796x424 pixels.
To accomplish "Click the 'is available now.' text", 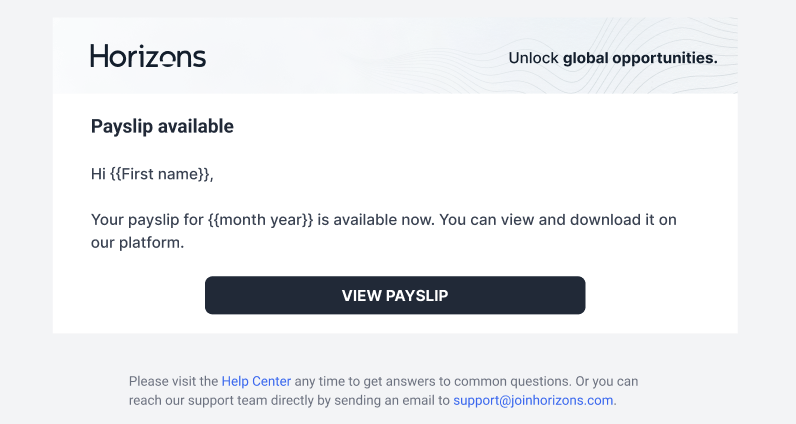I will click(376, 220).
